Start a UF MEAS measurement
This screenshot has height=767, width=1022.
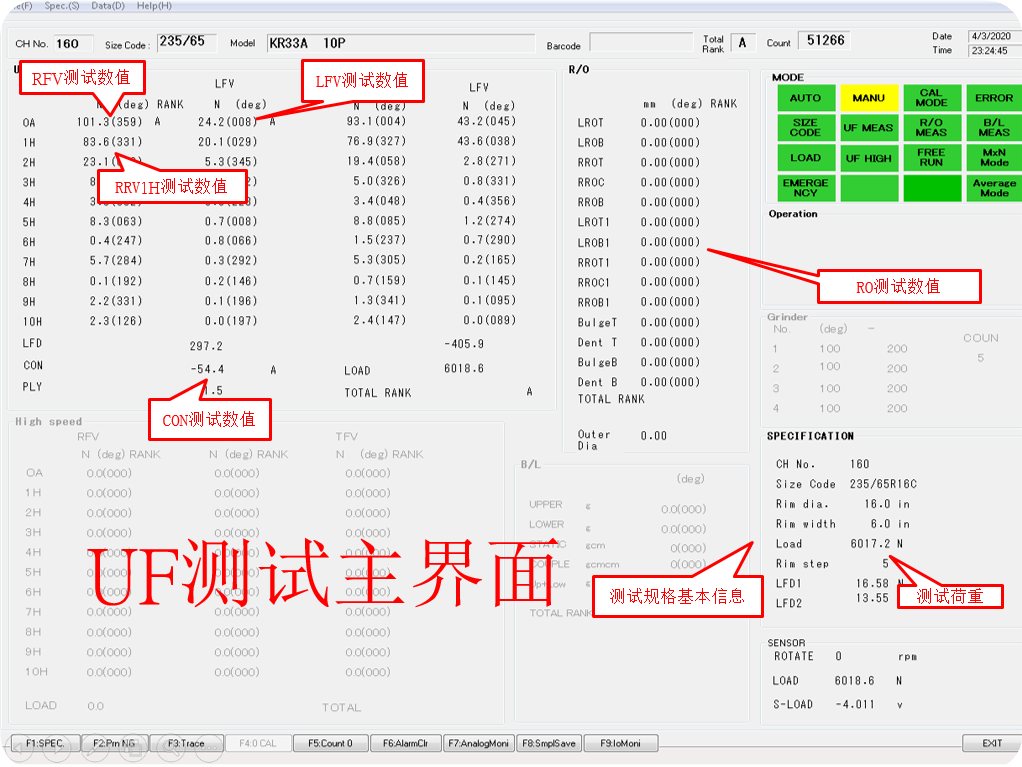[869, 128]
